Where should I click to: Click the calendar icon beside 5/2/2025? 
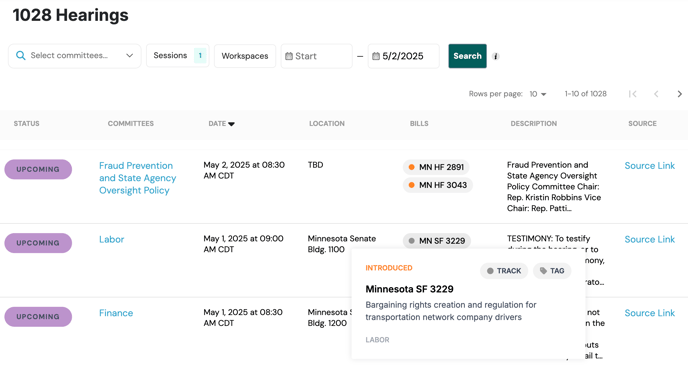pyautogui.click(x=376, y=56)
